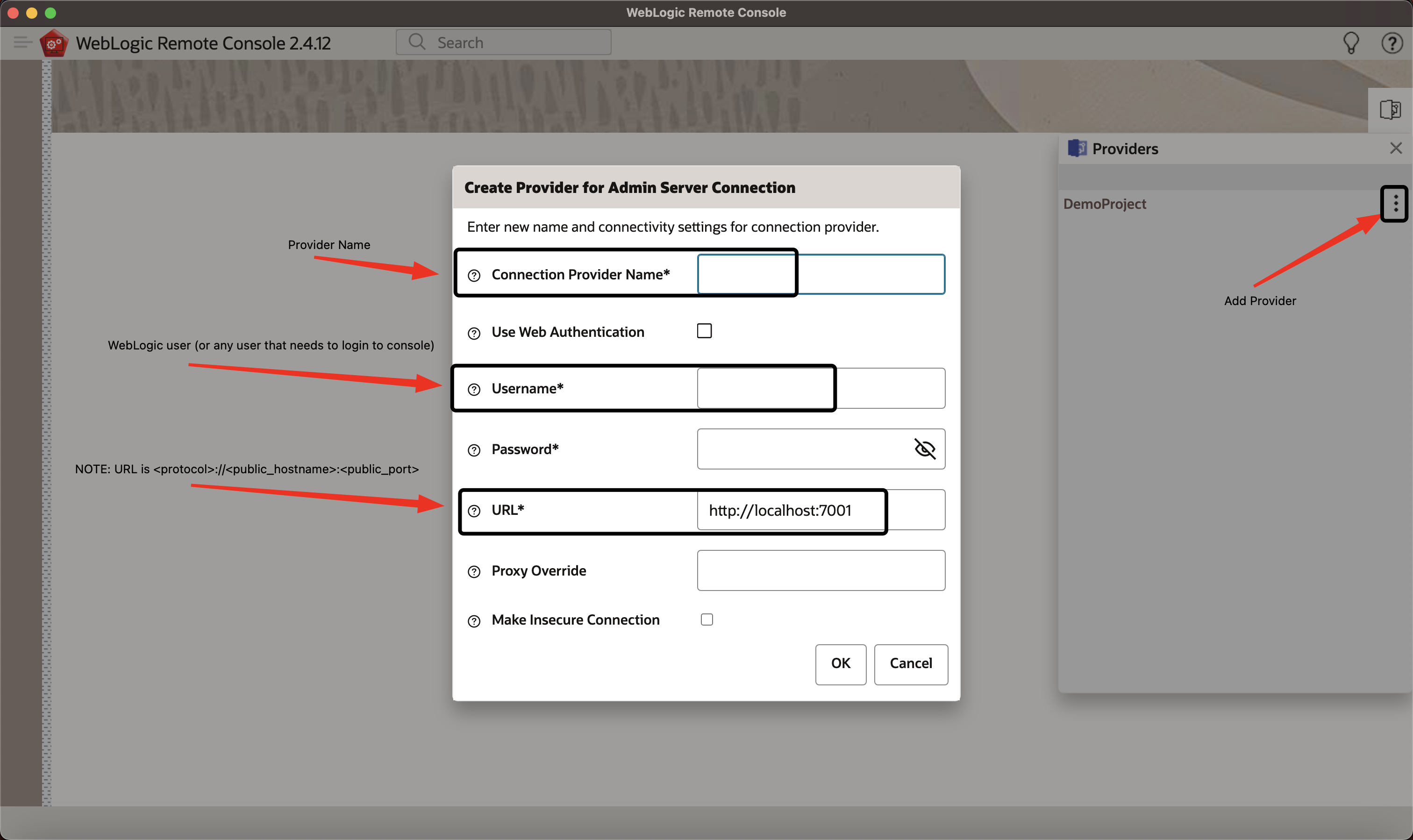The width and height of the screenshot is (1413, 840).
Task: Enable Use Web Authentication checkbox
Action: coord(704,331)
